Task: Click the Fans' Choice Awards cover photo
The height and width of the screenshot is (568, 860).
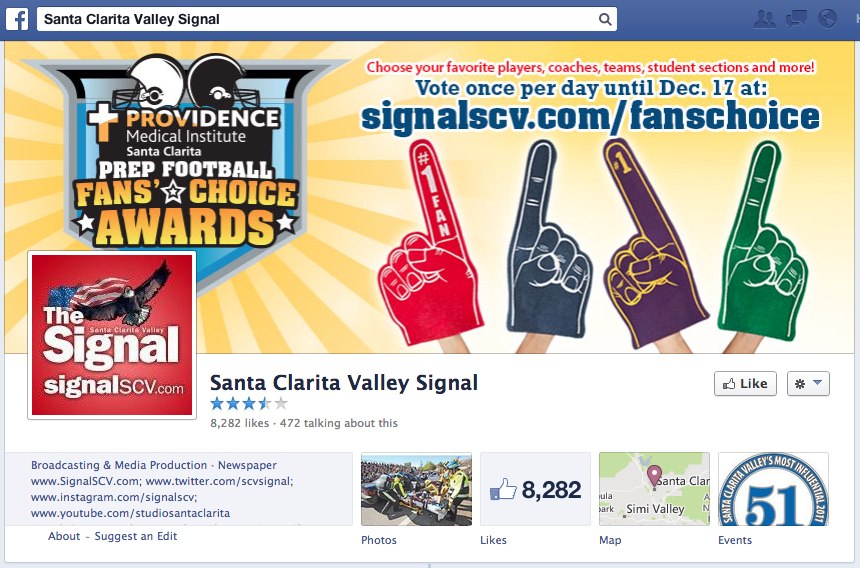Action: tap(429, 197)
